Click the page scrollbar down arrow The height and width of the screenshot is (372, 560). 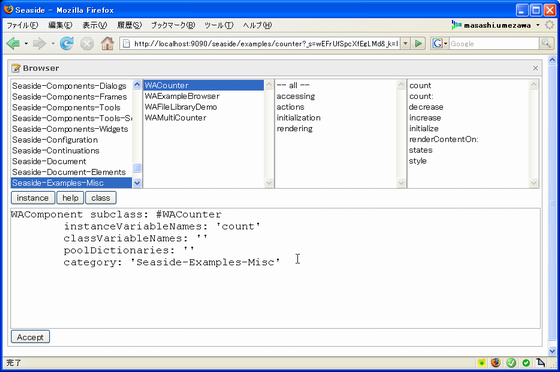[552, 351]
